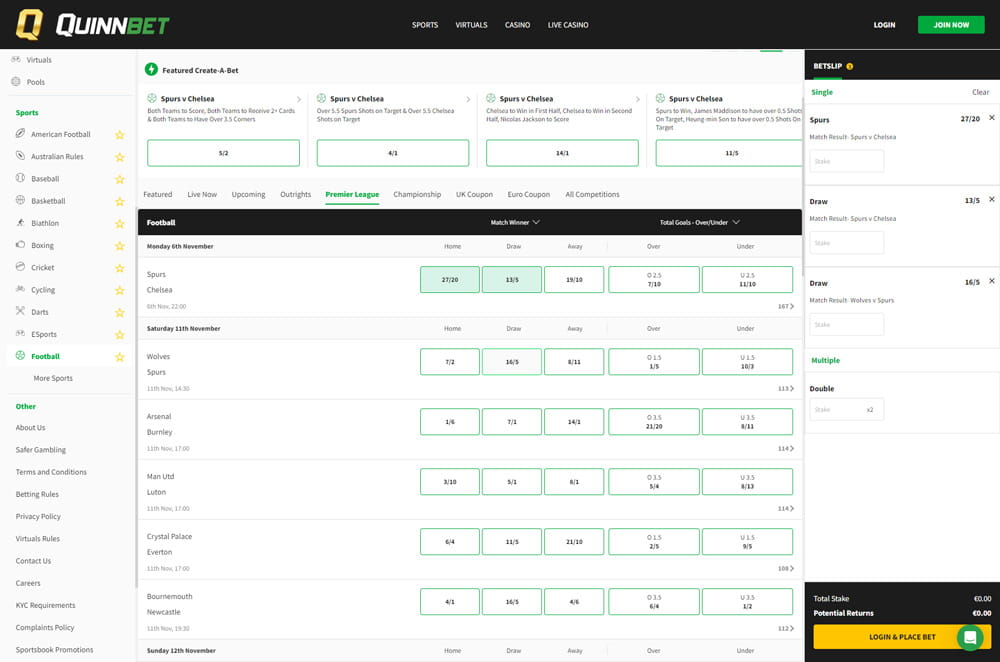Click the Pools icon in sidebar
This screenshot has width=1000, height=662.
16,82
